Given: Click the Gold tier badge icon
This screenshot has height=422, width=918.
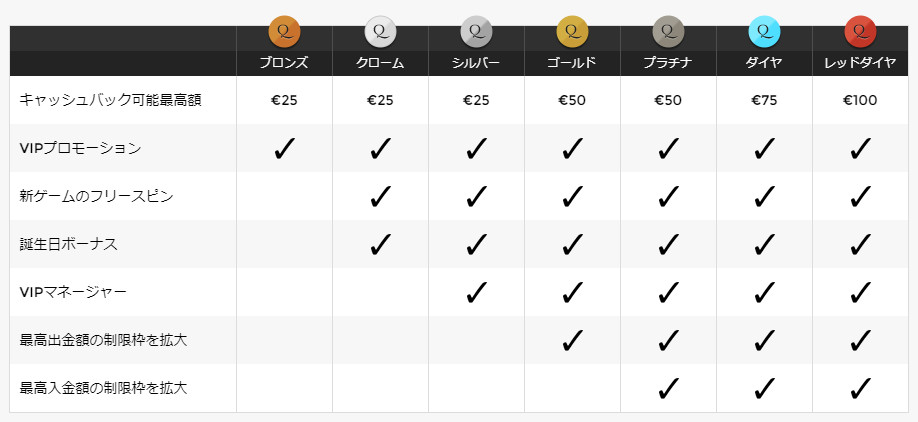Looking at the screenshot, I should tap(572, 31).
